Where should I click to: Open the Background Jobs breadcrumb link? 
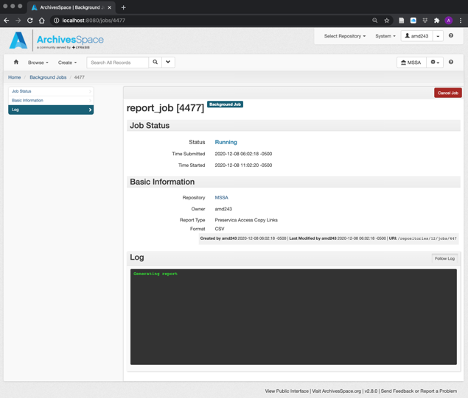[x=48, y=77]
